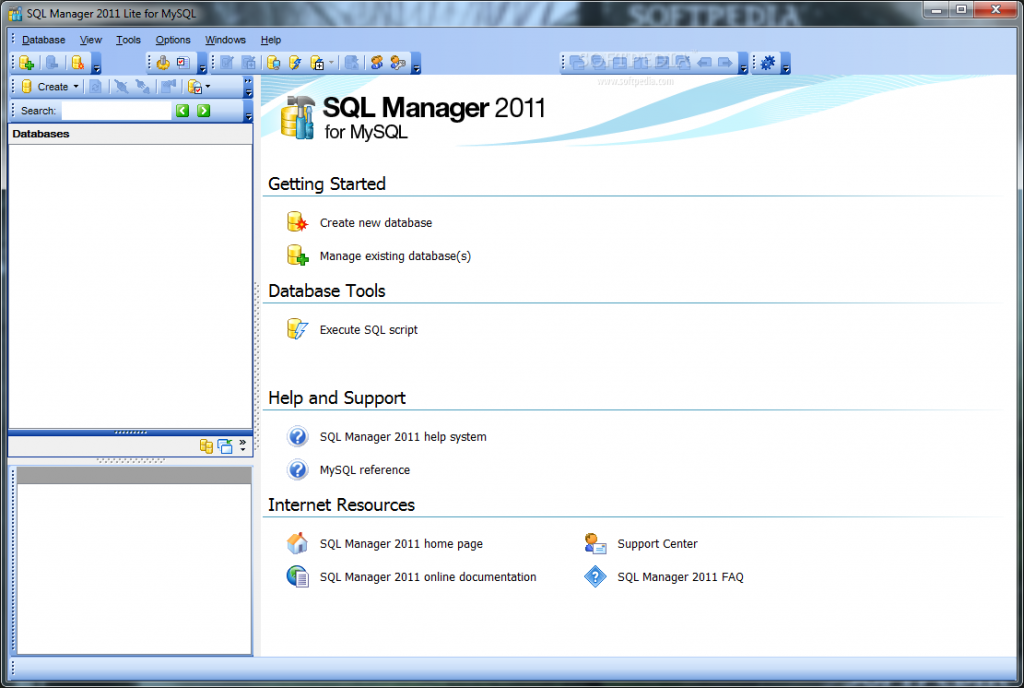The image size is (1024, 688).
Task: Click the toolbar database icon with plus box
Action: (317, 63)
